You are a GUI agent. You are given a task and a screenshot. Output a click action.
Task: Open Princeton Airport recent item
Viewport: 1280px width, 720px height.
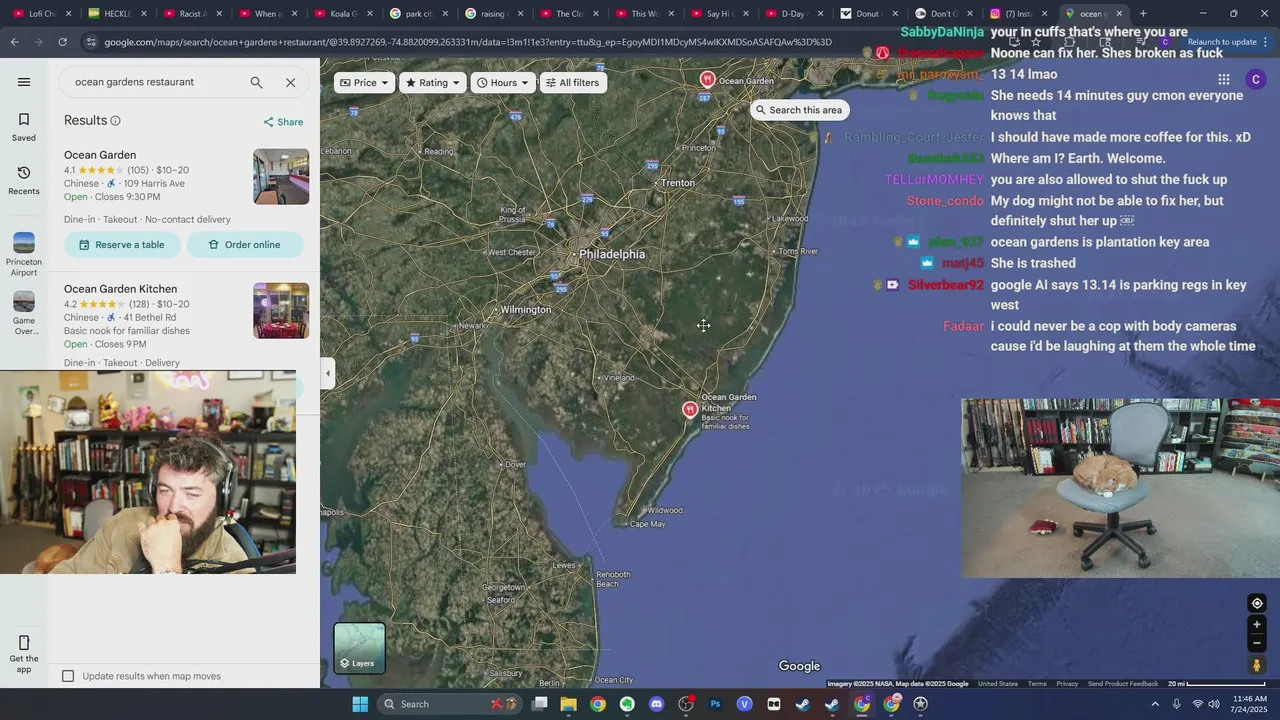[x=24, y=254]
